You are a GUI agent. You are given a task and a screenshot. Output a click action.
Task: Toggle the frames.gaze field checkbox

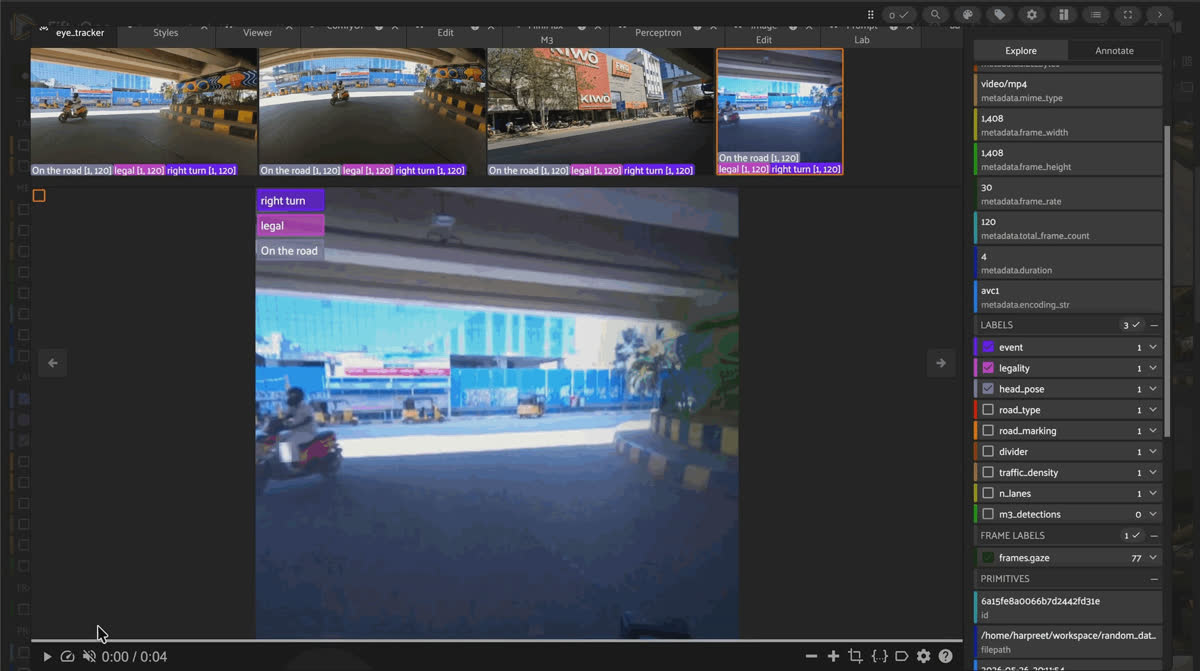988,557
